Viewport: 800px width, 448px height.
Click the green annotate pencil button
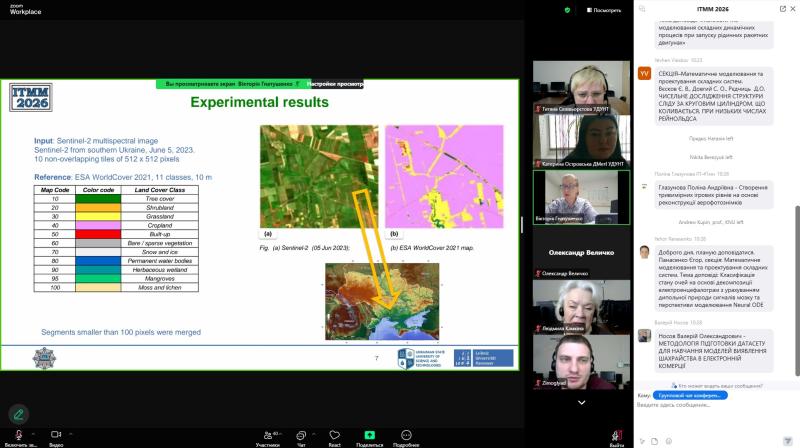[x=17, y=413]
